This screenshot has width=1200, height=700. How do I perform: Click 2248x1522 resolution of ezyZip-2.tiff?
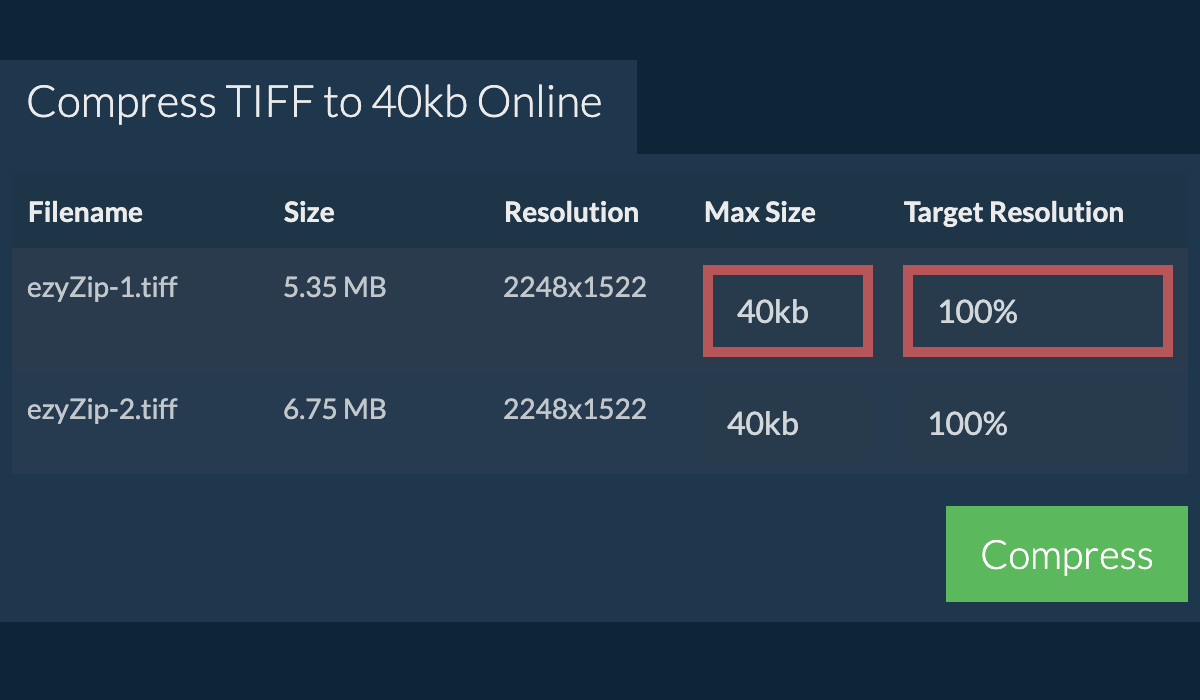[575, 409]
